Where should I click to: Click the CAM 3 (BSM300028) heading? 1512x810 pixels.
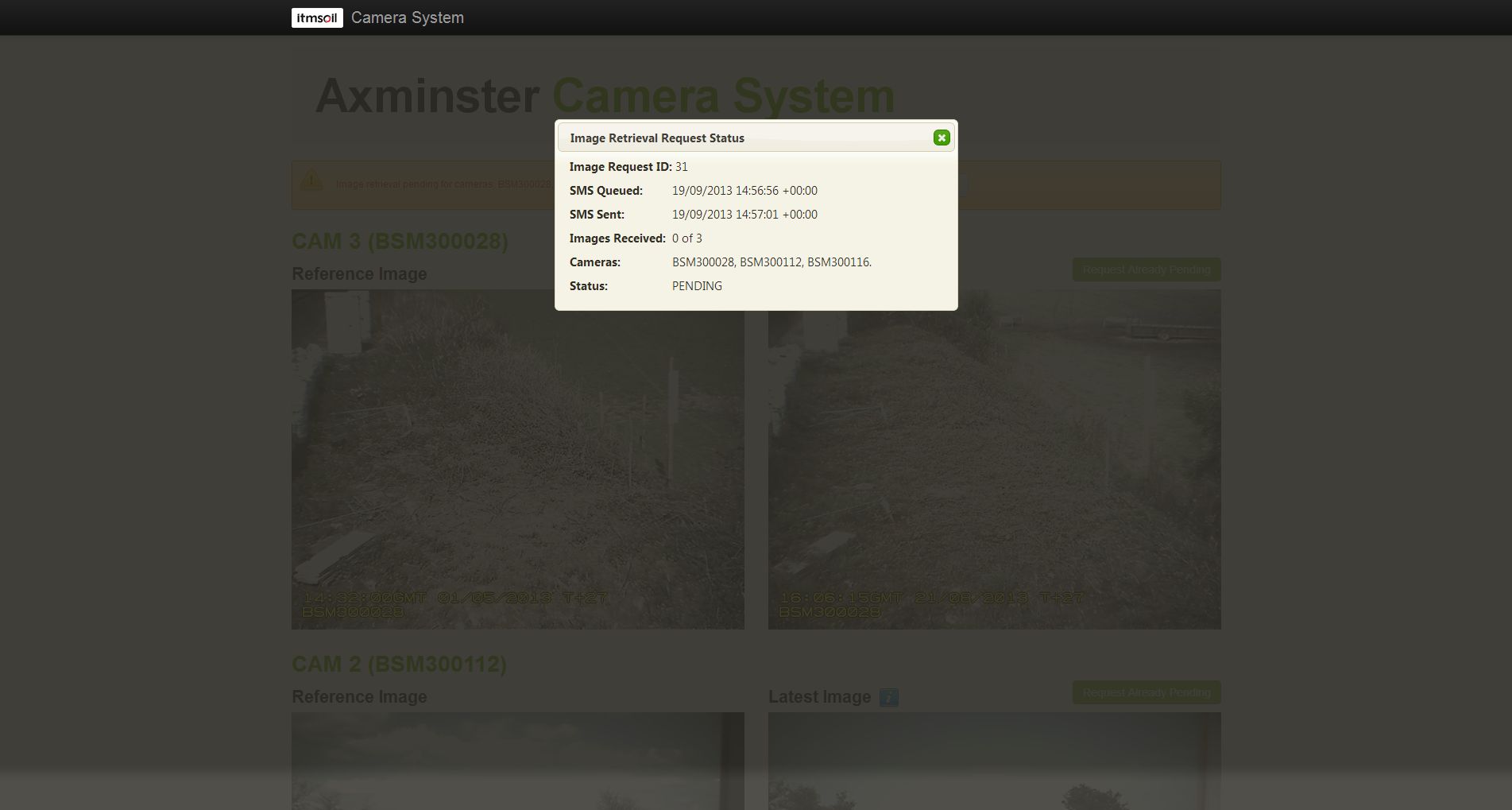[400, 241]
